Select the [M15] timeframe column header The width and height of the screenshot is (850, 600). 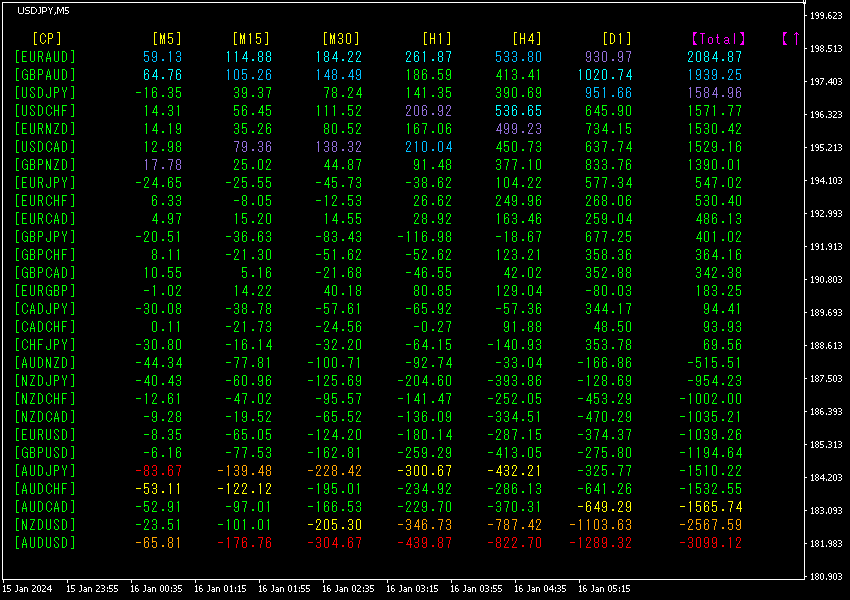(x=250, y=38)
